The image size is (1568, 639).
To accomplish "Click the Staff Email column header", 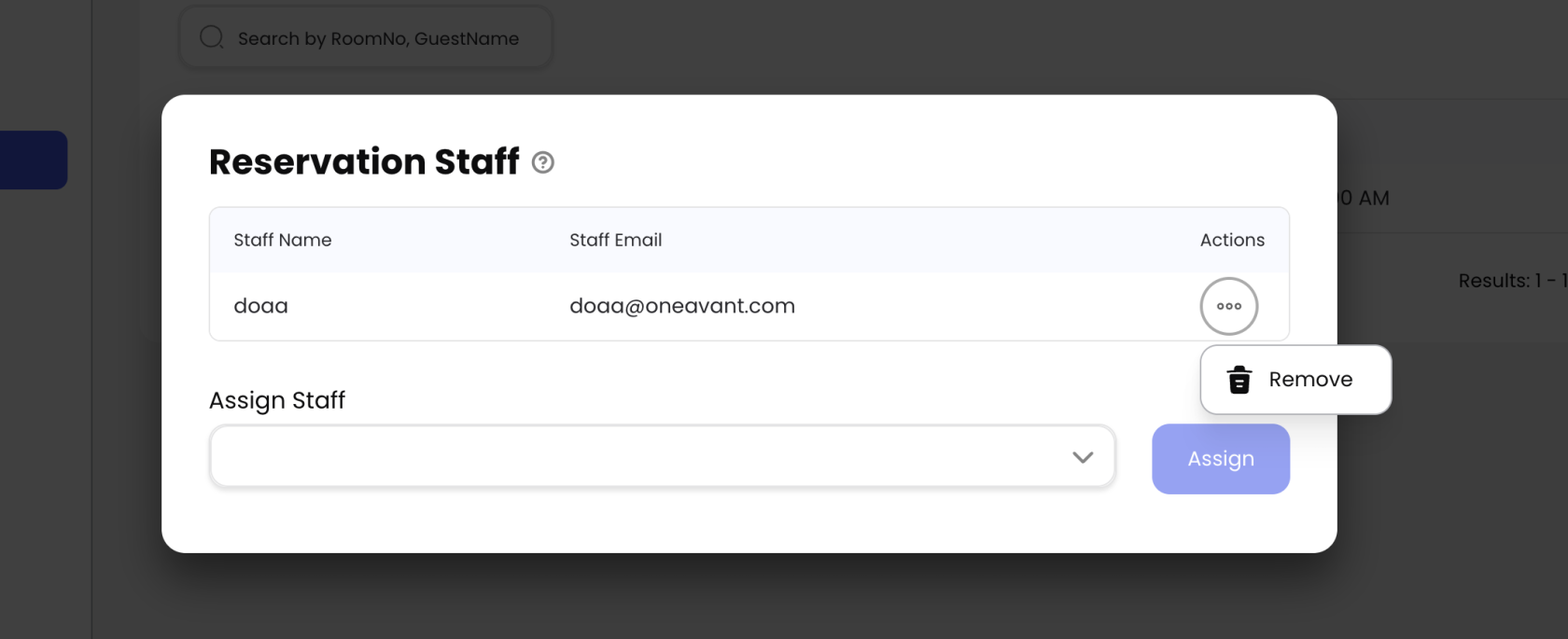I will (x=615, y=240).
